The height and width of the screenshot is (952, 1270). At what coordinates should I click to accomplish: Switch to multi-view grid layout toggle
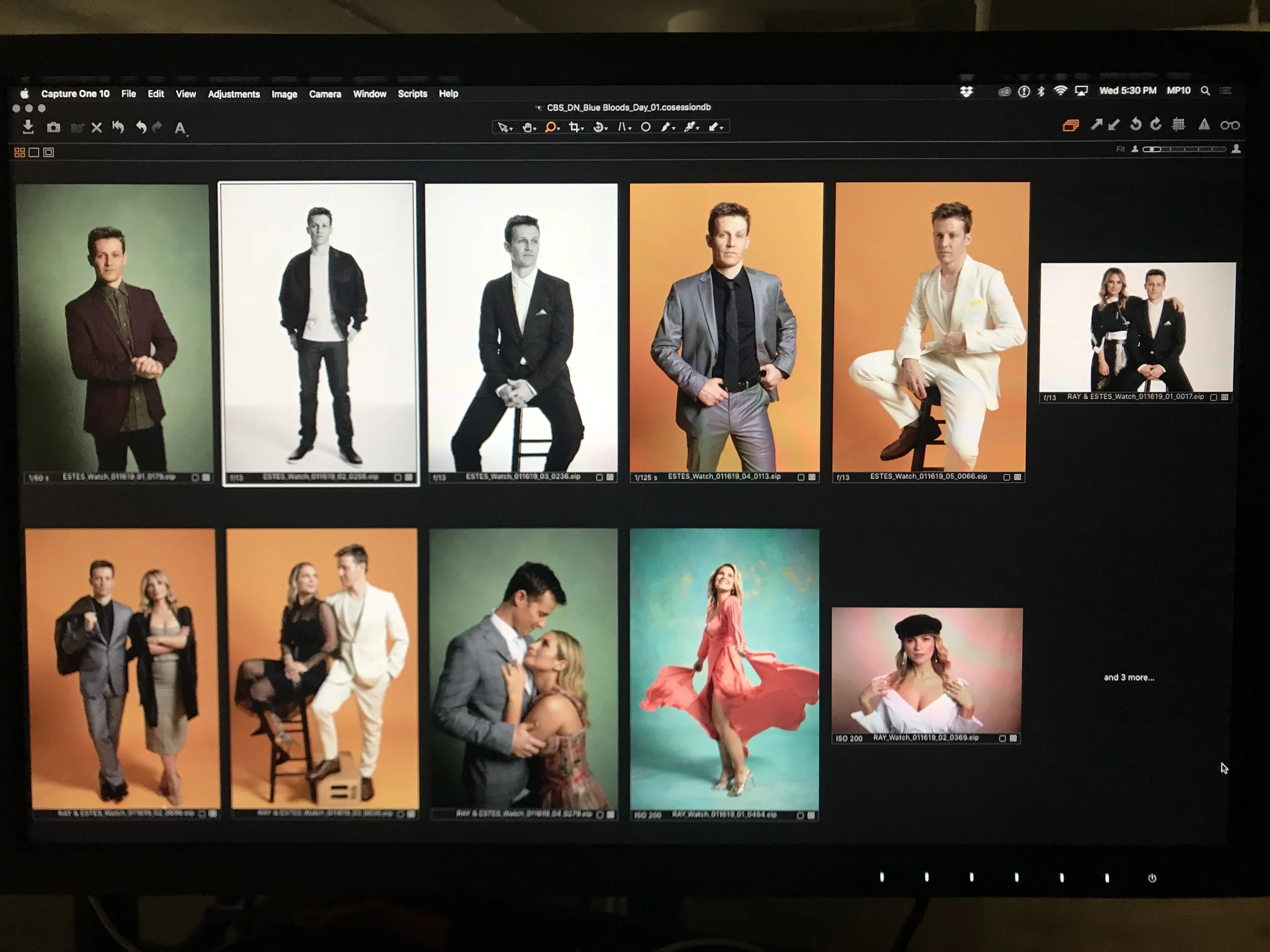pyautogui.click(x=19, y=152)
